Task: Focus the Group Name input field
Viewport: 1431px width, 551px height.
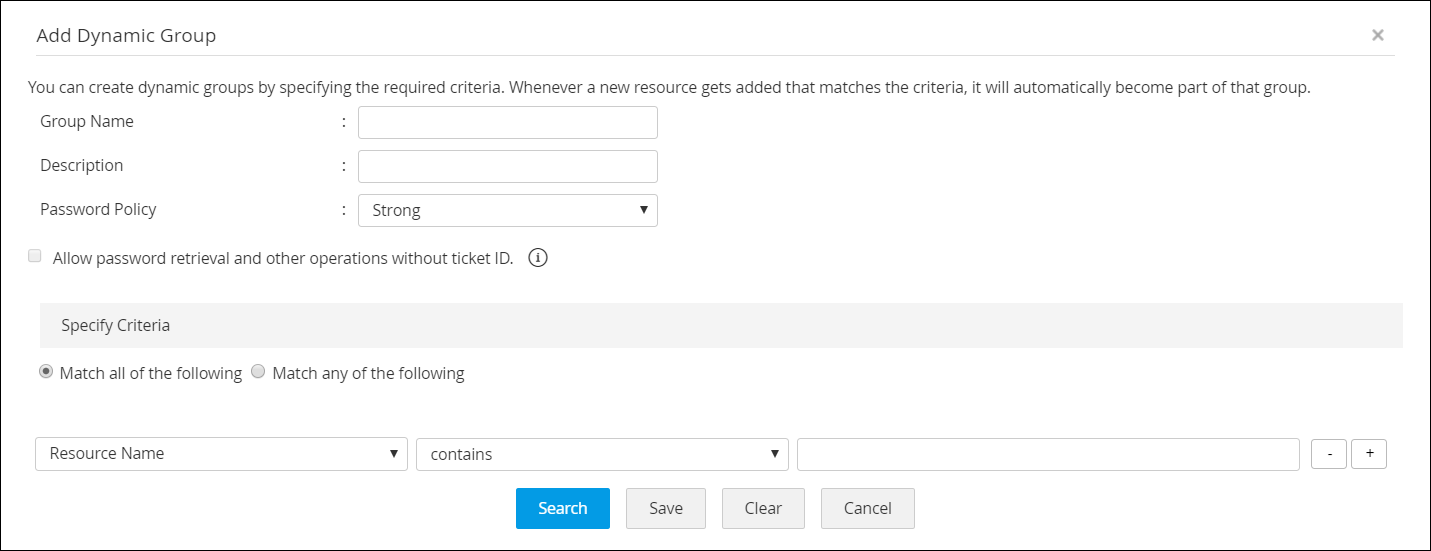Action: tap(507, 122)
